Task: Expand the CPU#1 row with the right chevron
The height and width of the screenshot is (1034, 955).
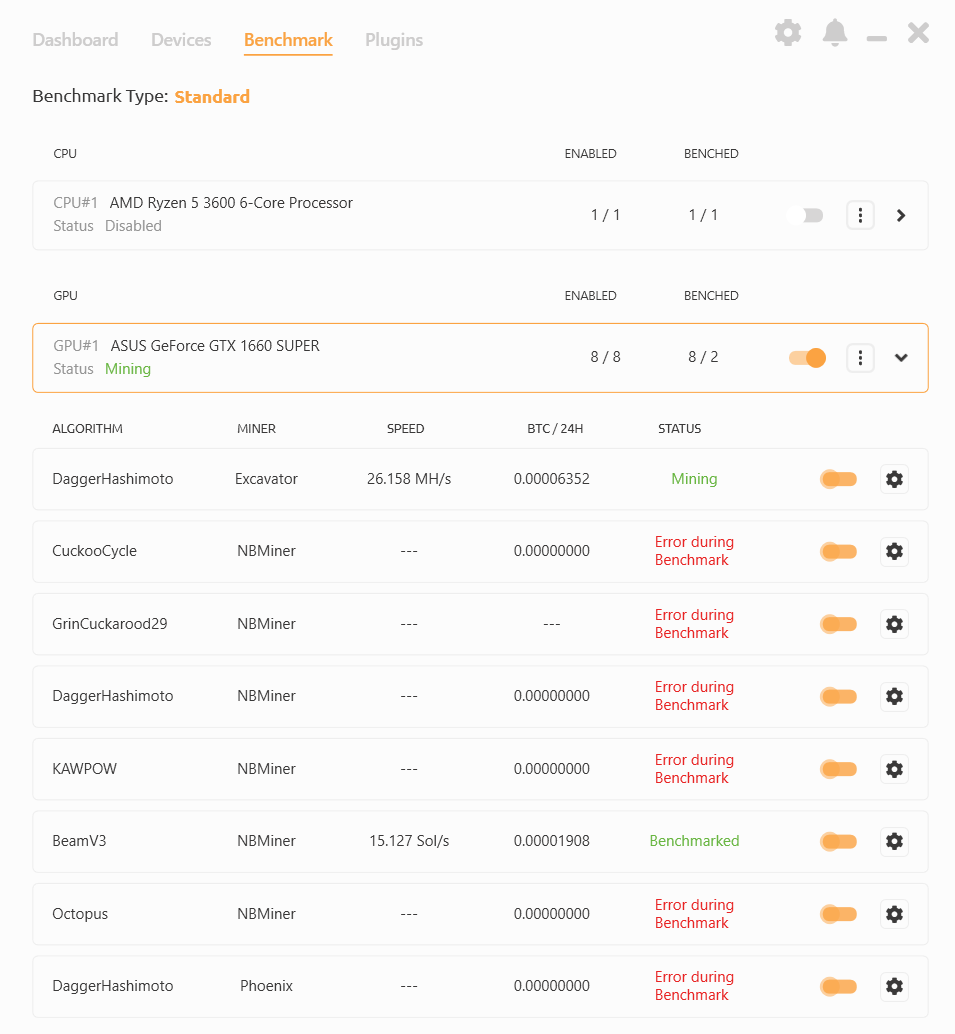Action: [x=901, y=216]
